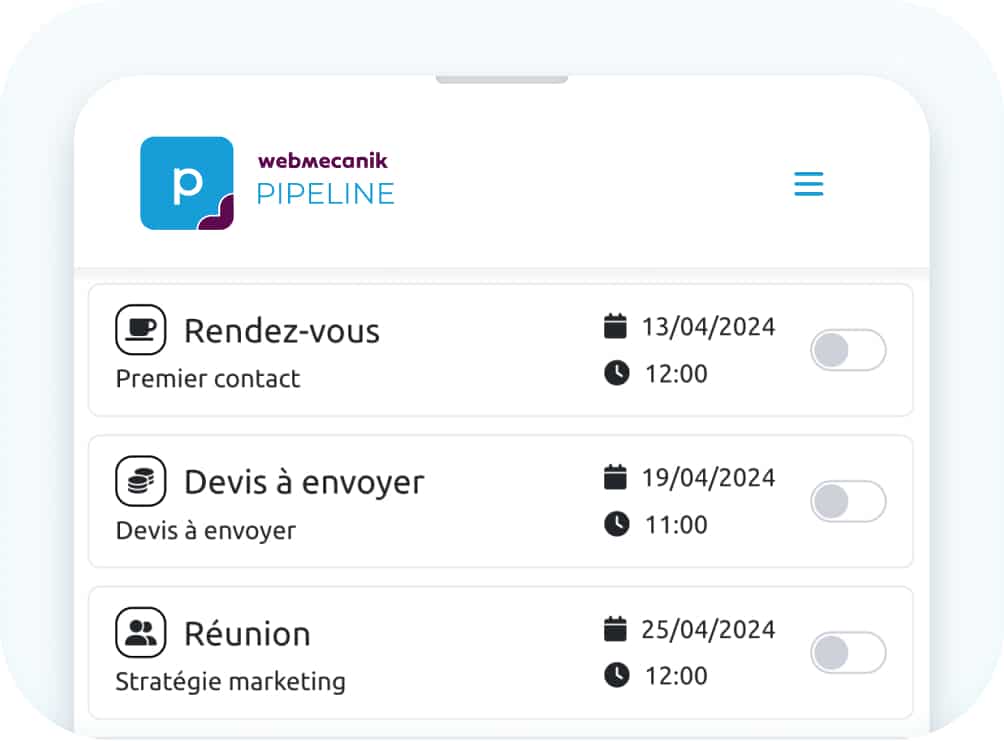Click the calendar icon next to 25/04/2024
Screen dimensions: 1004x741
616,629
